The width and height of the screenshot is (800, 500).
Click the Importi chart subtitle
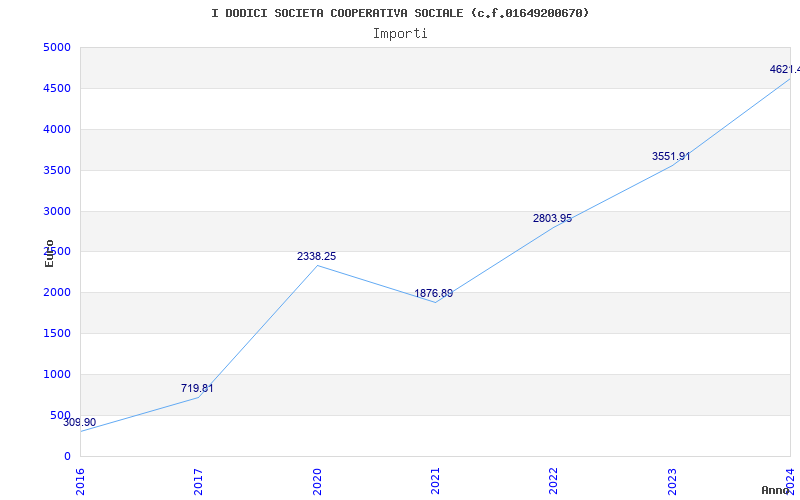(x=400, y=33)
